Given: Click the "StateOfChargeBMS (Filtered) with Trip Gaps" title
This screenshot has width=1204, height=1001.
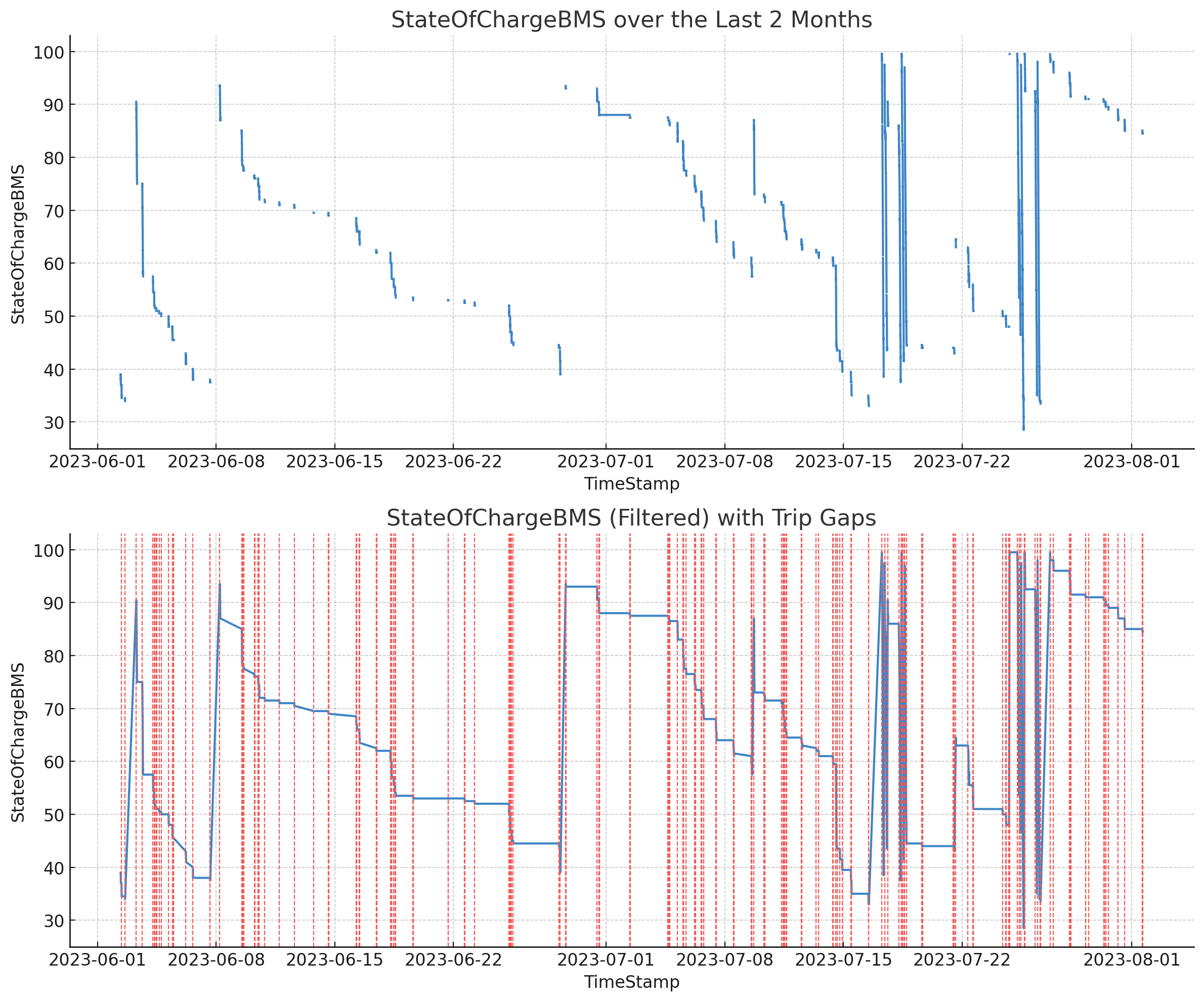Looking at the screenshot, I should (631, 518).
